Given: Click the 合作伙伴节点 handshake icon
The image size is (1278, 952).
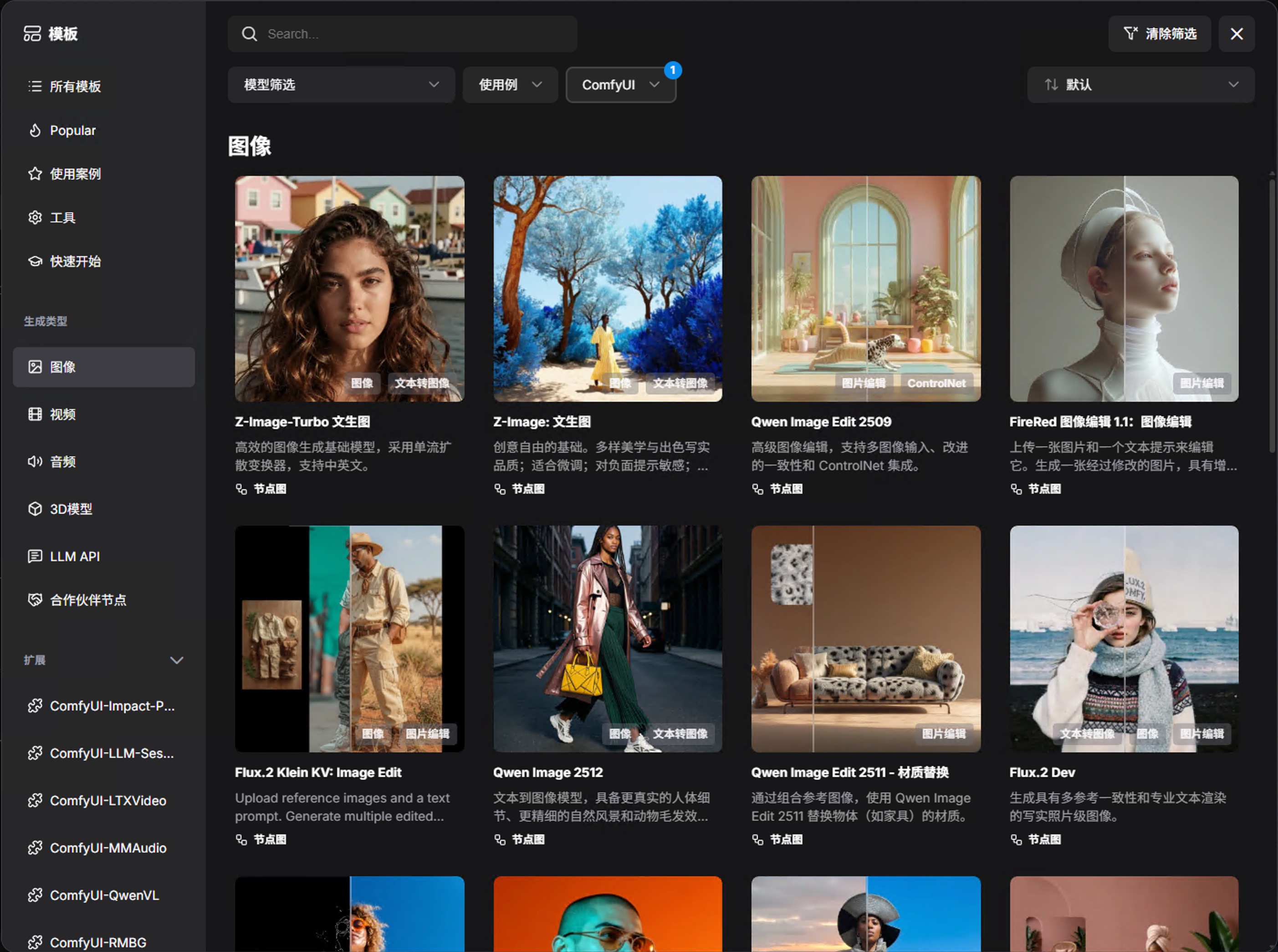Looking at the screenshot, I should 35,600.
